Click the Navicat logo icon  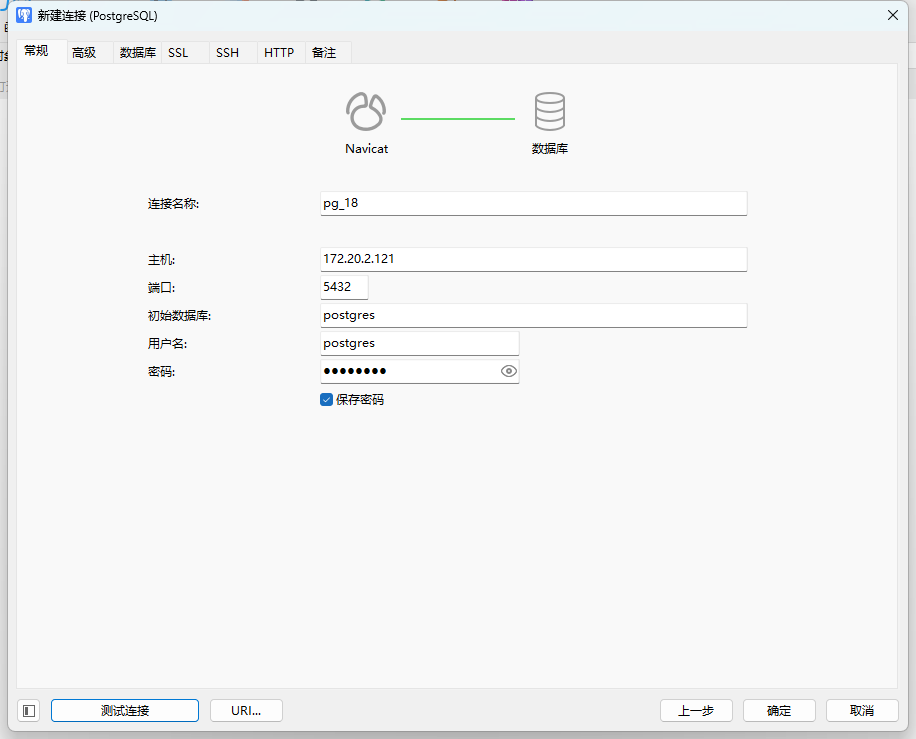(366, 111)
